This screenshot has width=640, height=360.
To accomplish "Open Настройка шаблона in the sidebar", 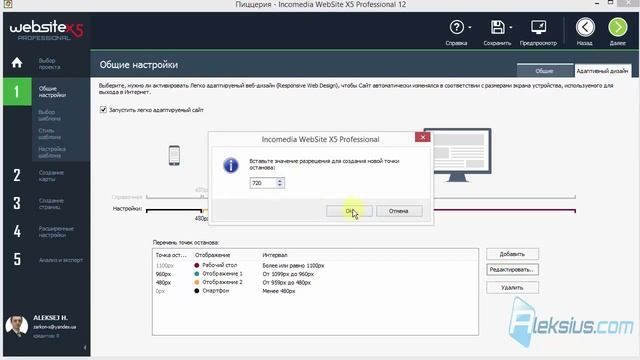I will [x=52, y=152].
